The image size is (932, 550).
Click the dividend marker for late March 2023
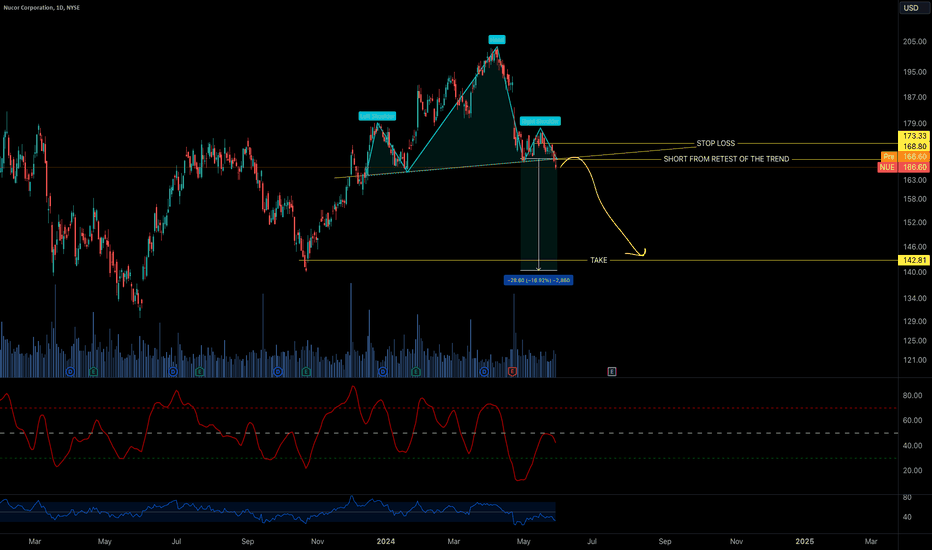70,372
